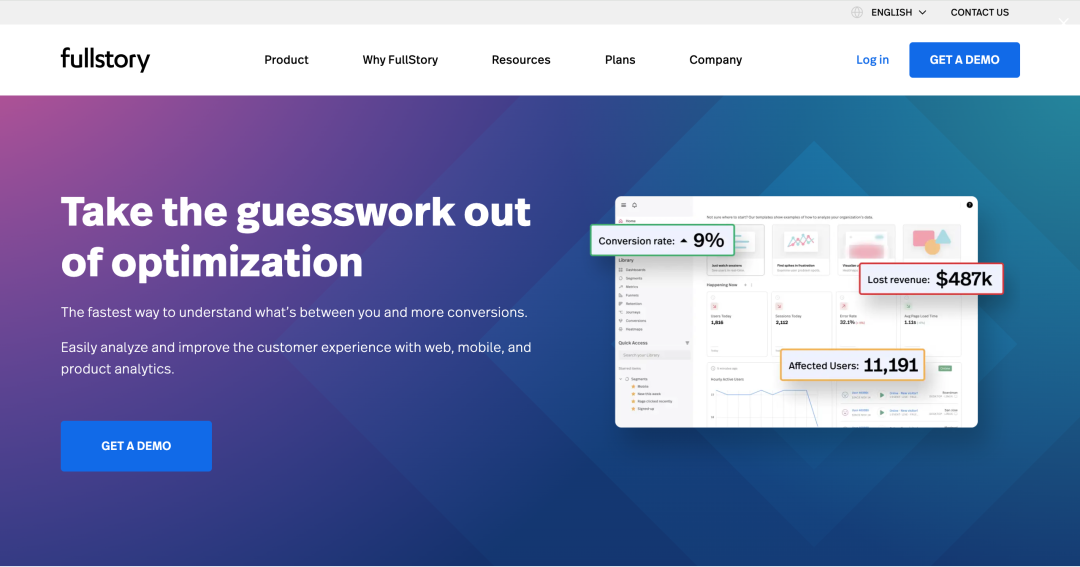This screenshot has width=1080, height=567.
Task: Click the Sessions Today 2,112 card
Action: (x=802, y=323)
